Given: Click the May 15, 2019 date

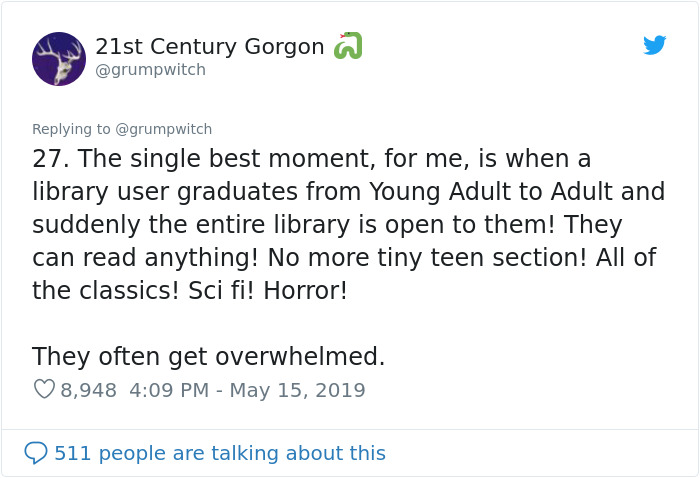Looking at the screenshot, I should pos(297,390).
